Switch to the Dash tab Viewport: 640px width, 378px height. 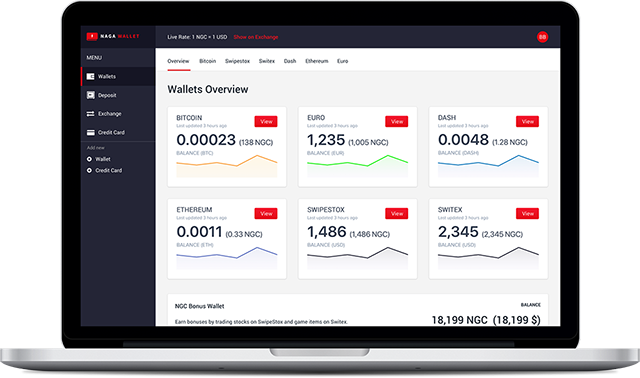click(x=290, y=61)
